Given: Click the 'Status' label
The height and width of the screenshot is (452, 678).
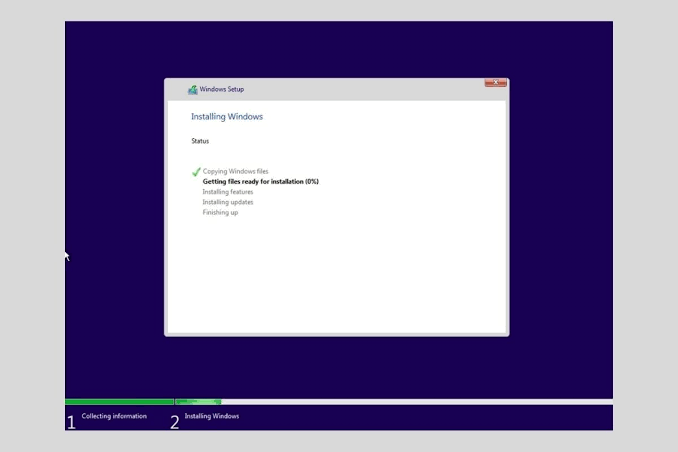Looking at the screenshot, I should click(200, 141).
